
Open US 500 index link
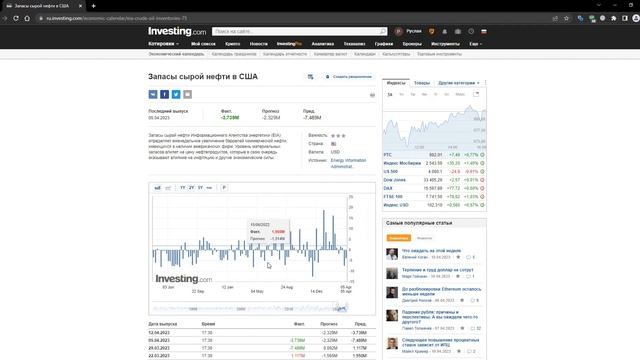click(x=391, y=172)
